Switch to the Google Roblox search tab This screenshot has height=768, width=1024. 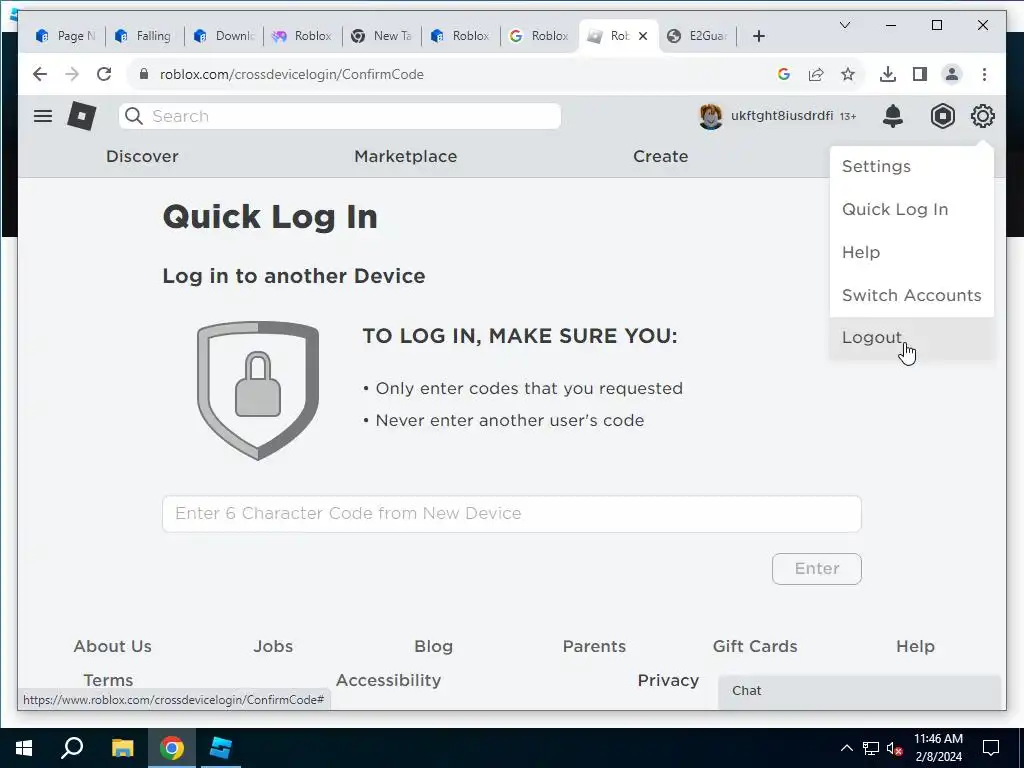pos(539,36)
